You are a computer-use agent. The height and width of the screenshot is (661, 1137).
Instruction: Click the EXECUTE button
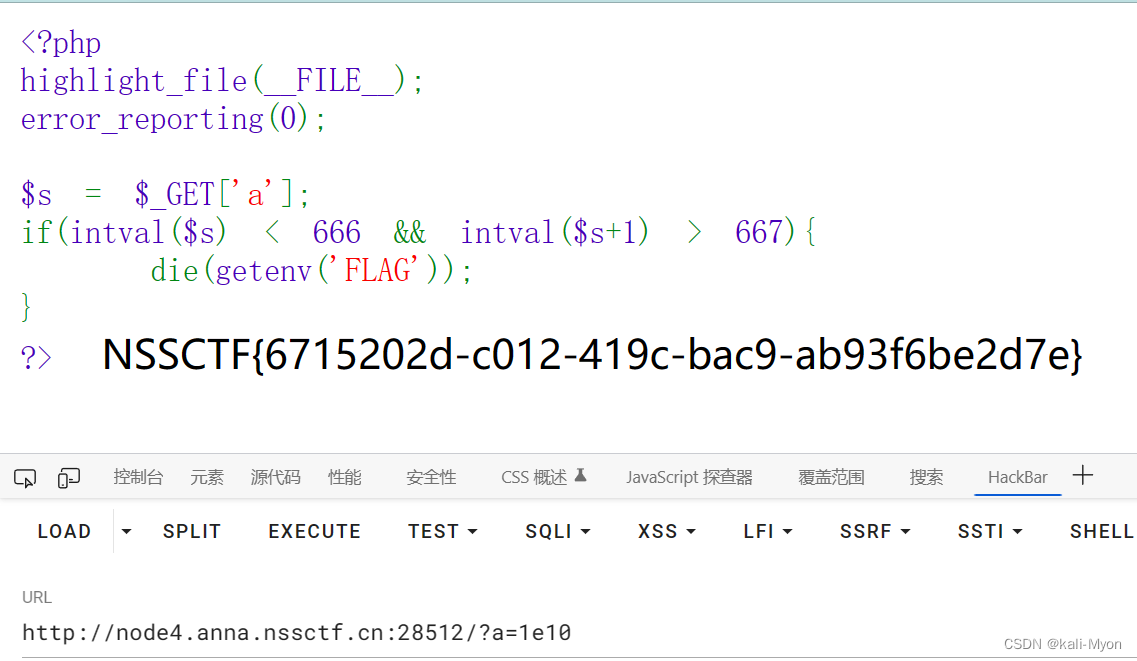pyautogui.click(x=315, y=531)
